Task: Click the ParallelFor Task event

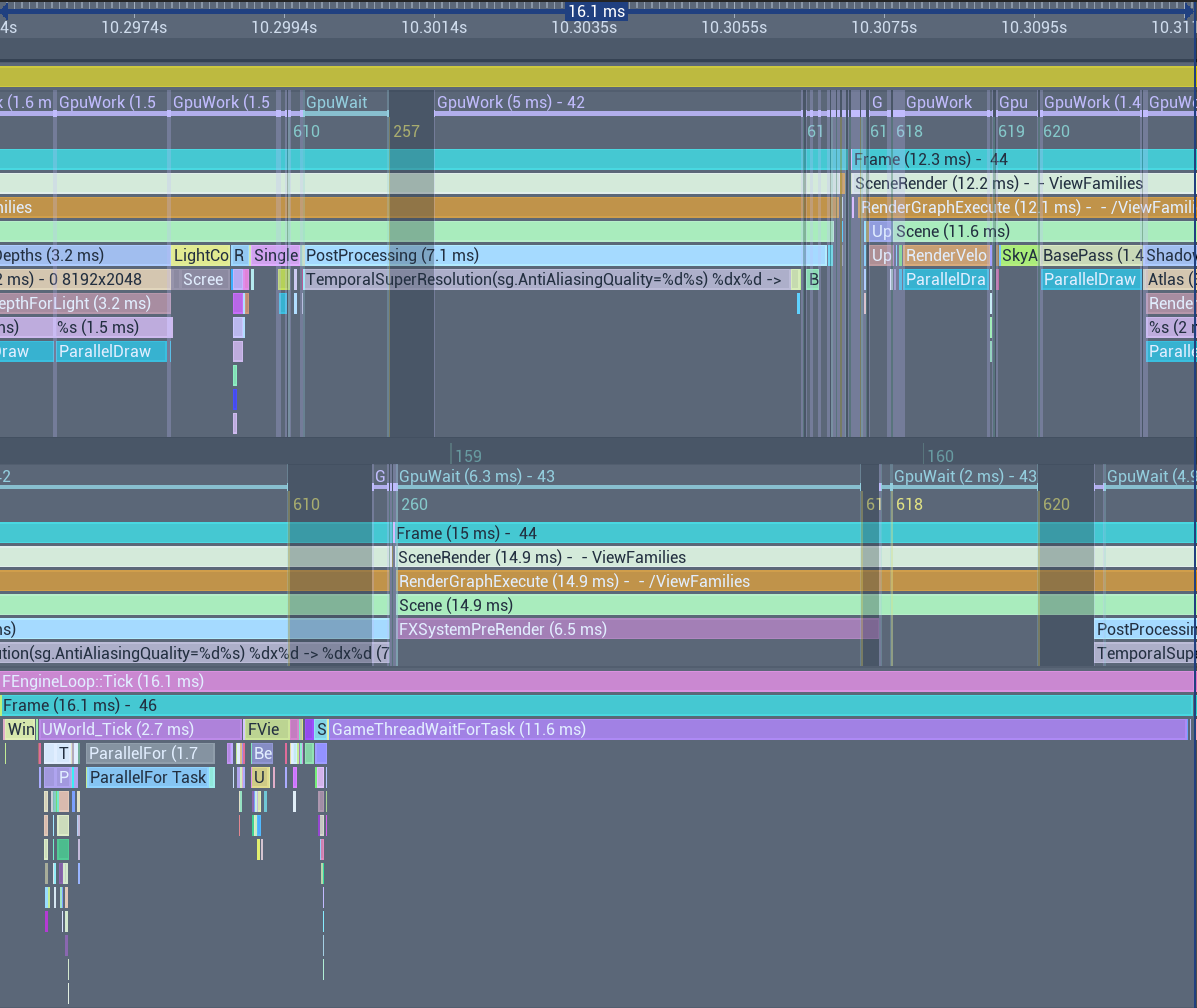Action: pyautogui.click(x=149, y=777)
